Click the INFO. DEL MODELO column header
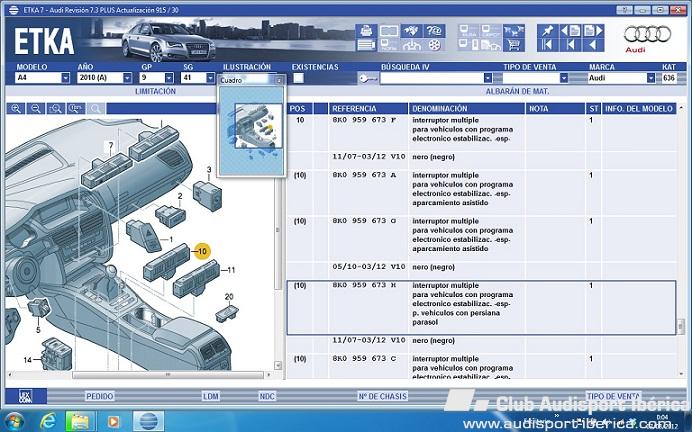This screenshot has width=692, height=432. (639, 109)
